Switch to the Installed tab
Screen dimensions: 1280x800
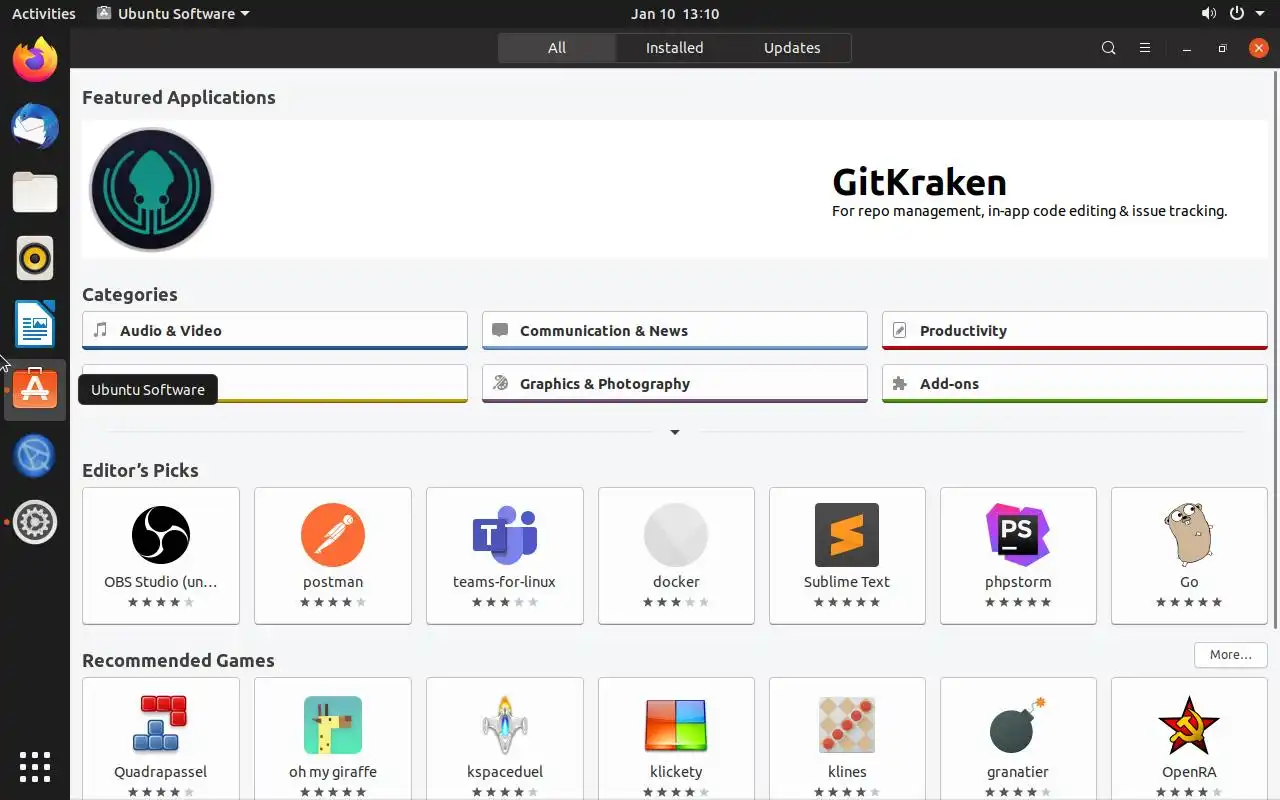674,48
